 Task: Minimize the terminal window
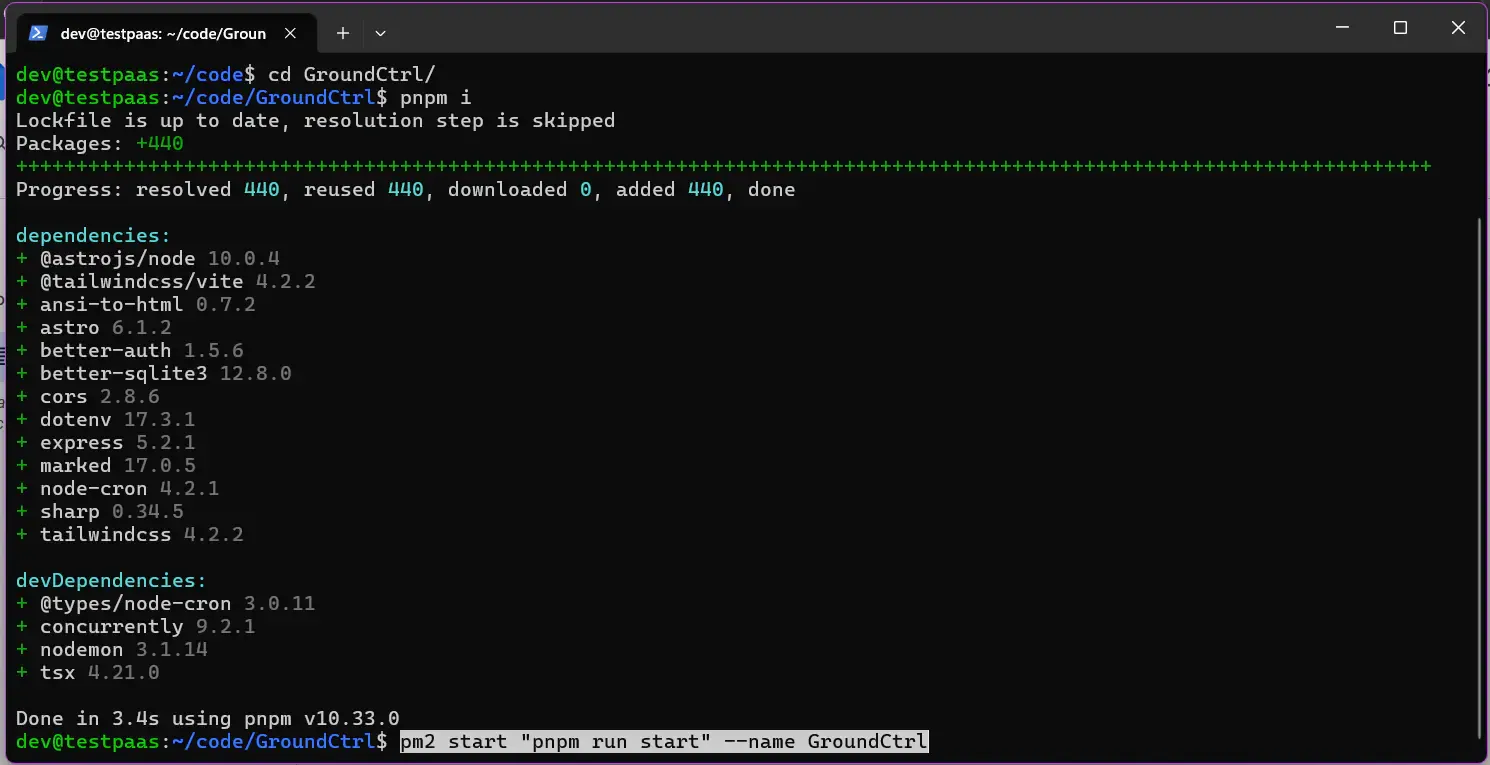coord(1343,28)
